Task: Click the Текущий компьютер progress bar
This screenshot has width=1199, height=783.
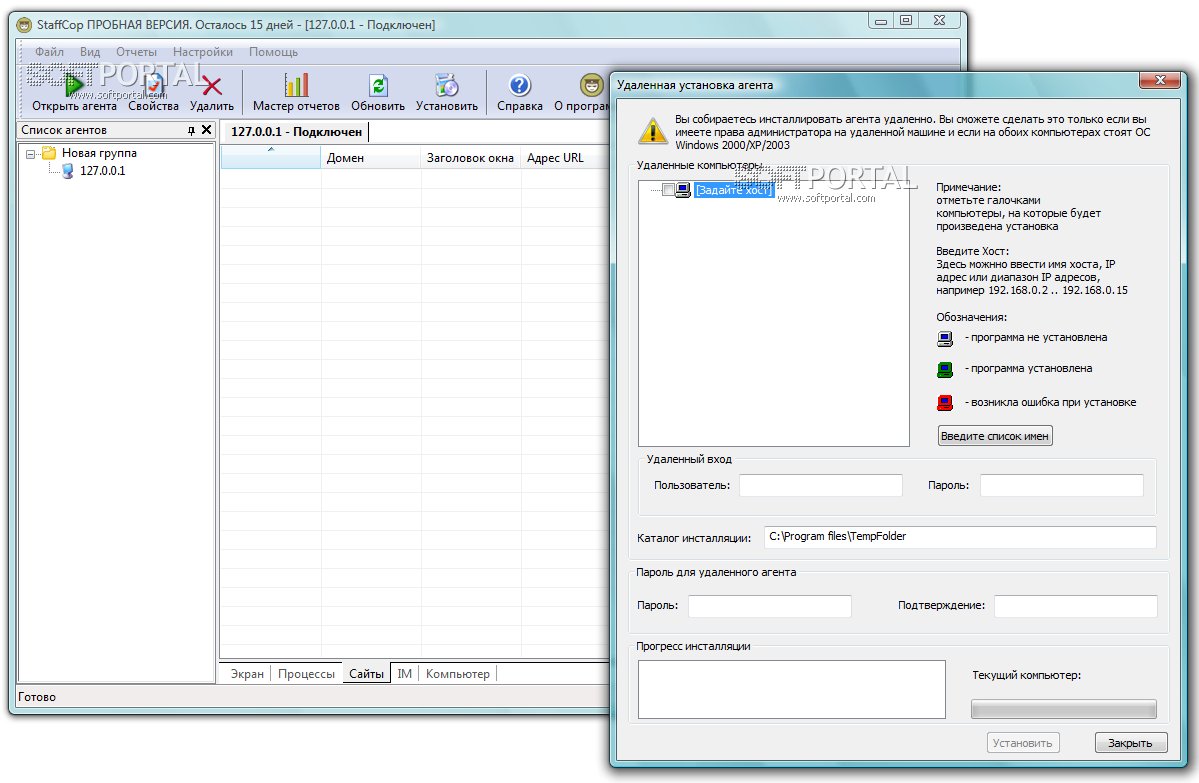Action: click(1064, 709)
